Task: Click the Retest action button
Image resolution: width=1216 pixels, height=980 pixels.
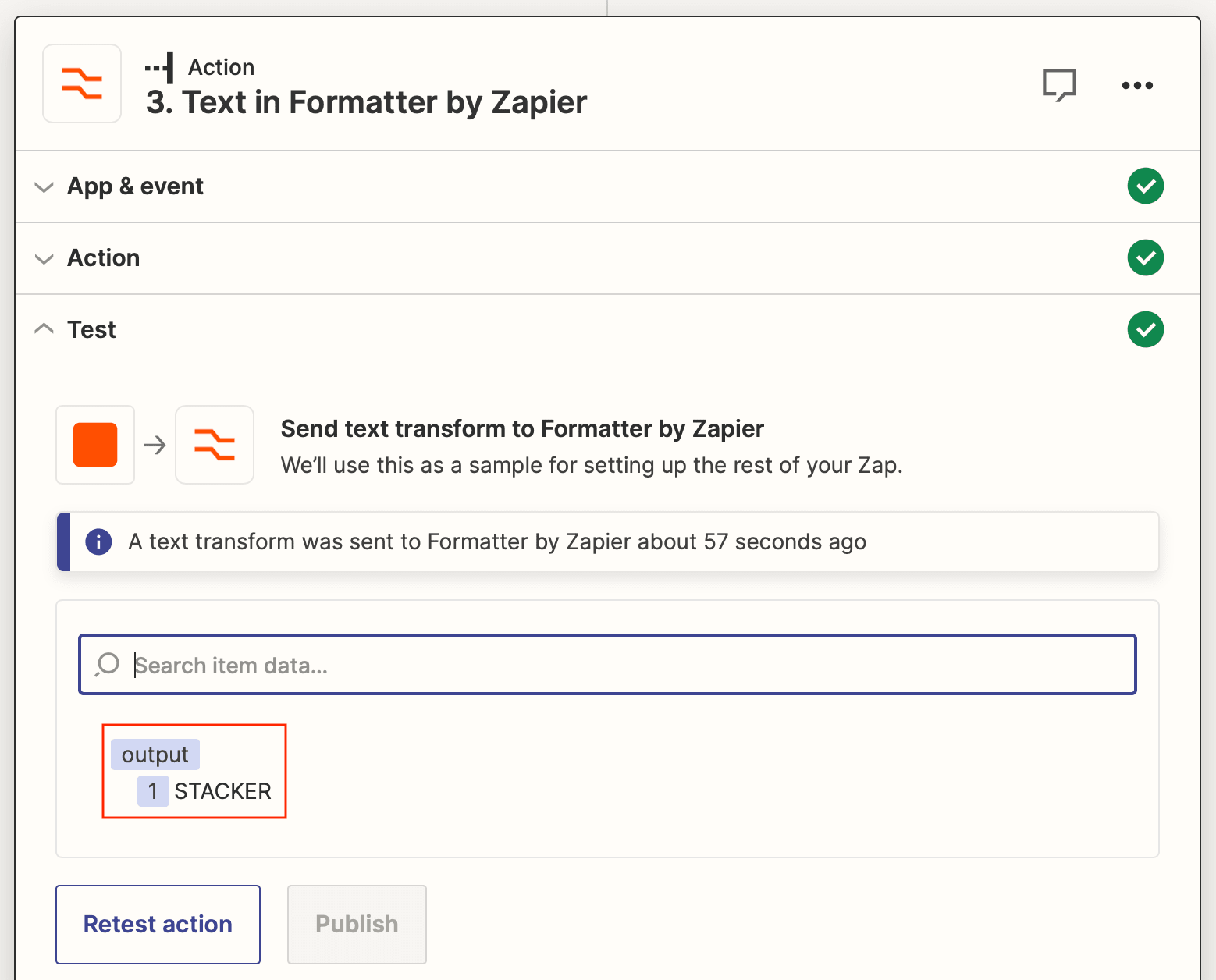Action: click(157, 924)
